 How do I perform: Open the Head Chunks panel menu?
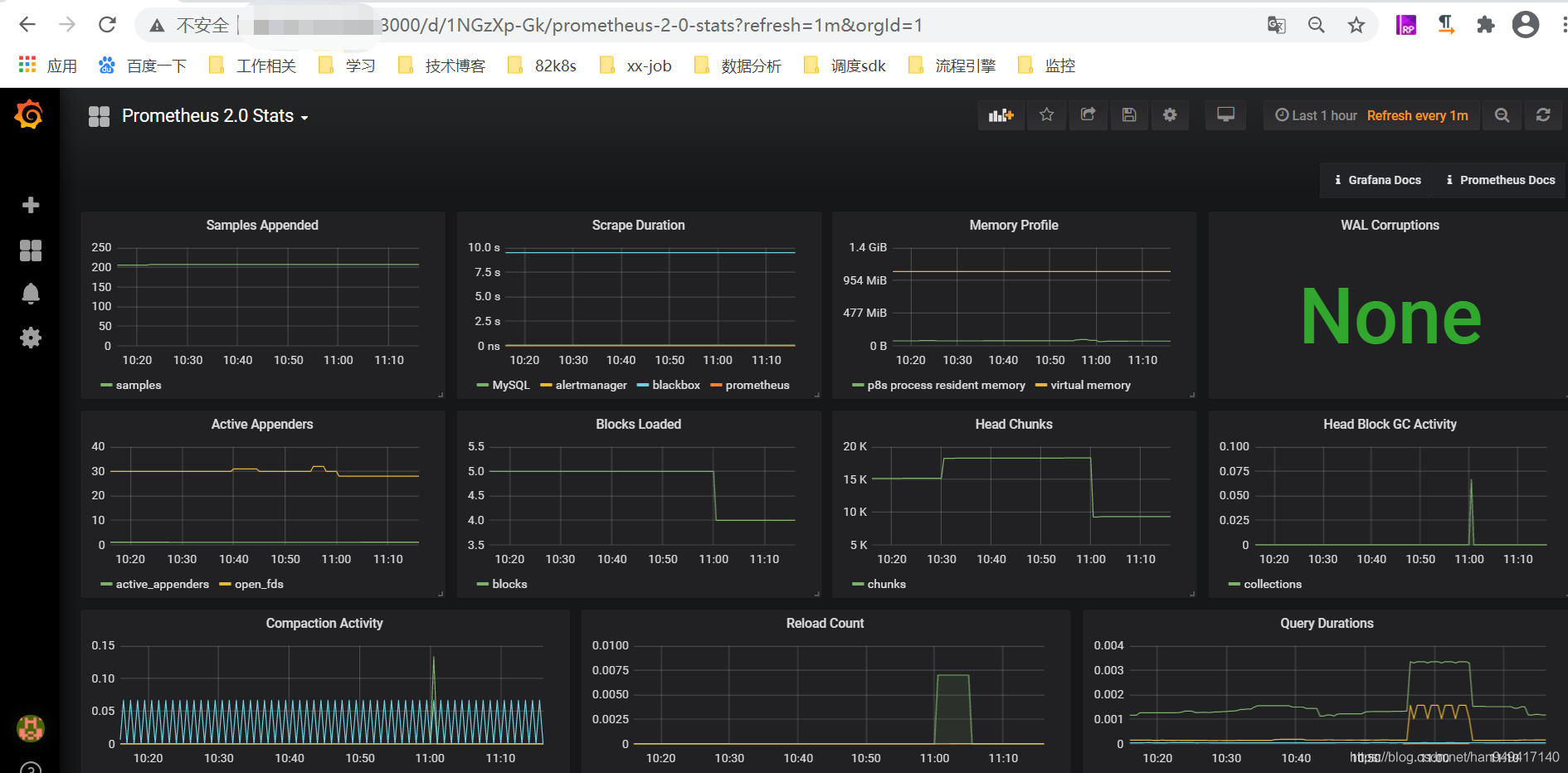click(x=1014, y=424)
